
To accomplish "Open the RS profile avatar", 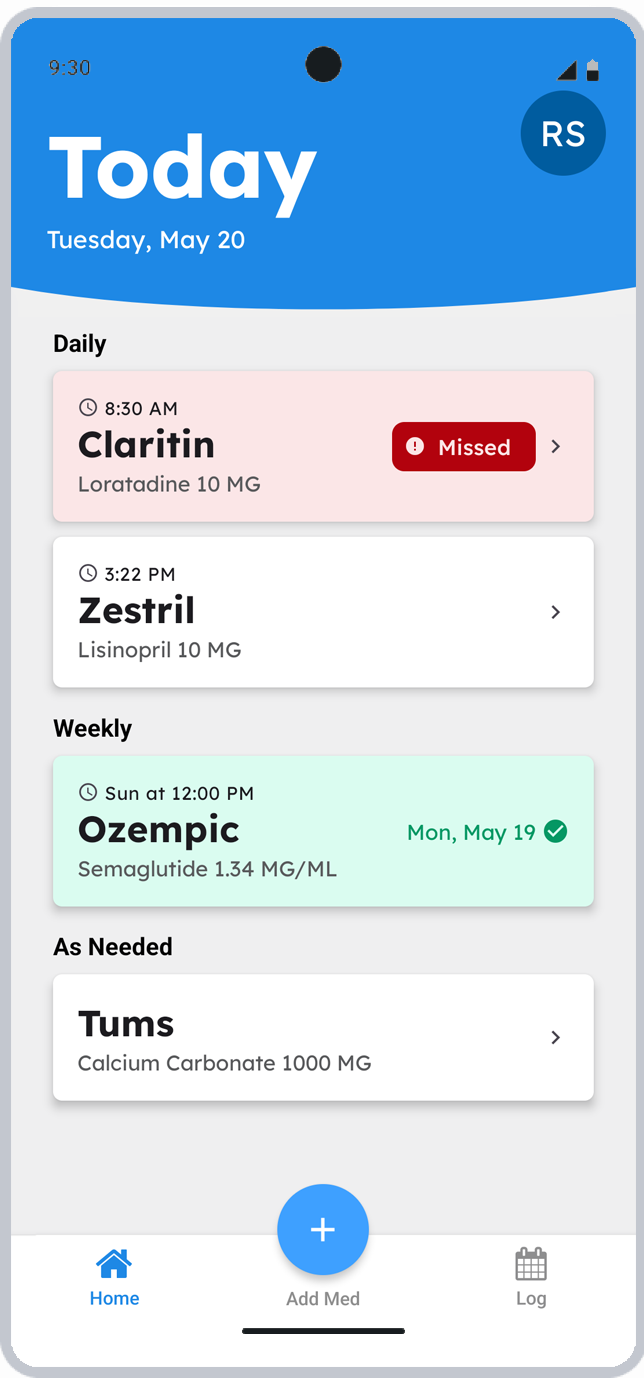I will 563,133.
